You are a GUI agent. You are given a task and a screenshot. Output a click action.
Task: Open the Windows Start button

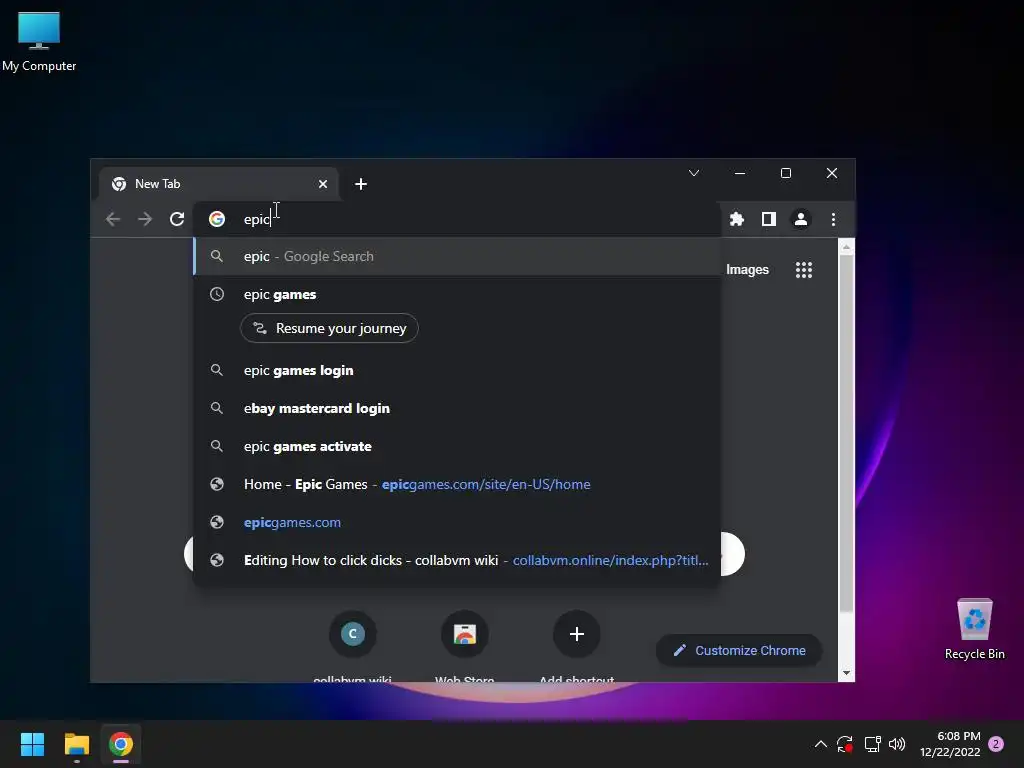coord(32,744)
